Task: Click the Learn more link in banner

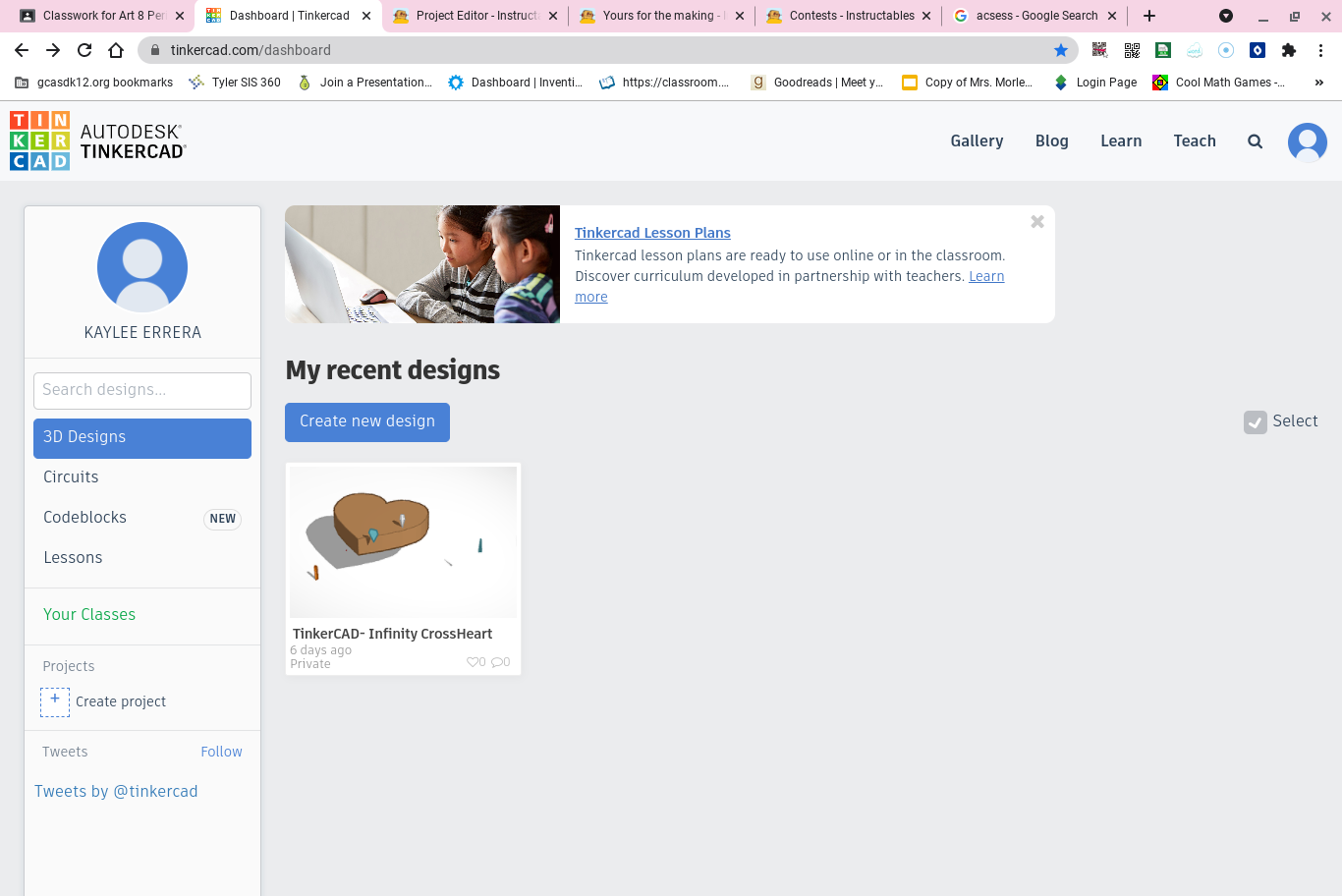Action: pos(790,287)
